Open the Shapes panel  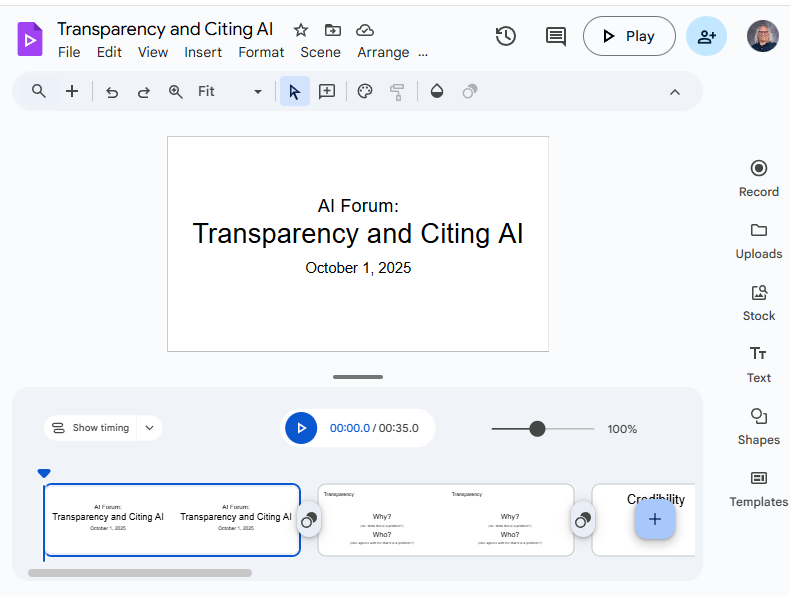point(759,427)
